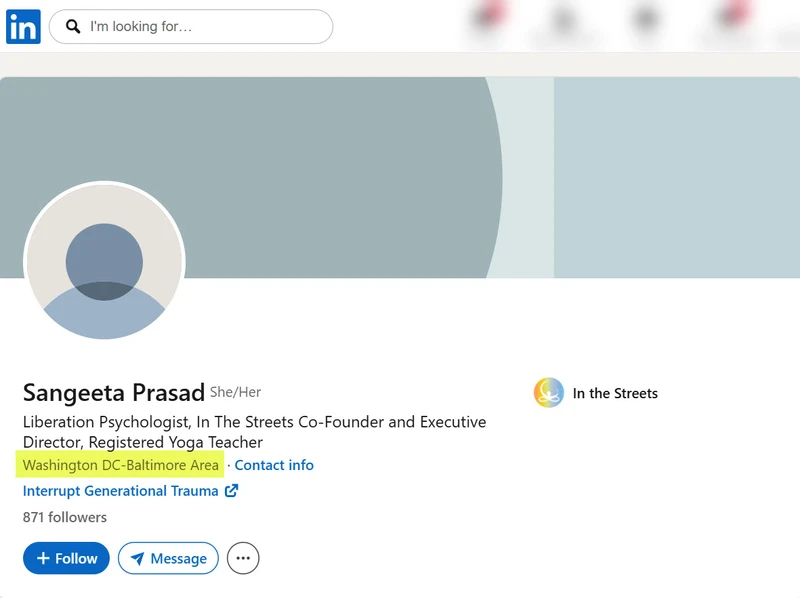Focus the "I'm looking for…" search field
The width and height of the screenshot is (800, 598).
(191, 27)
